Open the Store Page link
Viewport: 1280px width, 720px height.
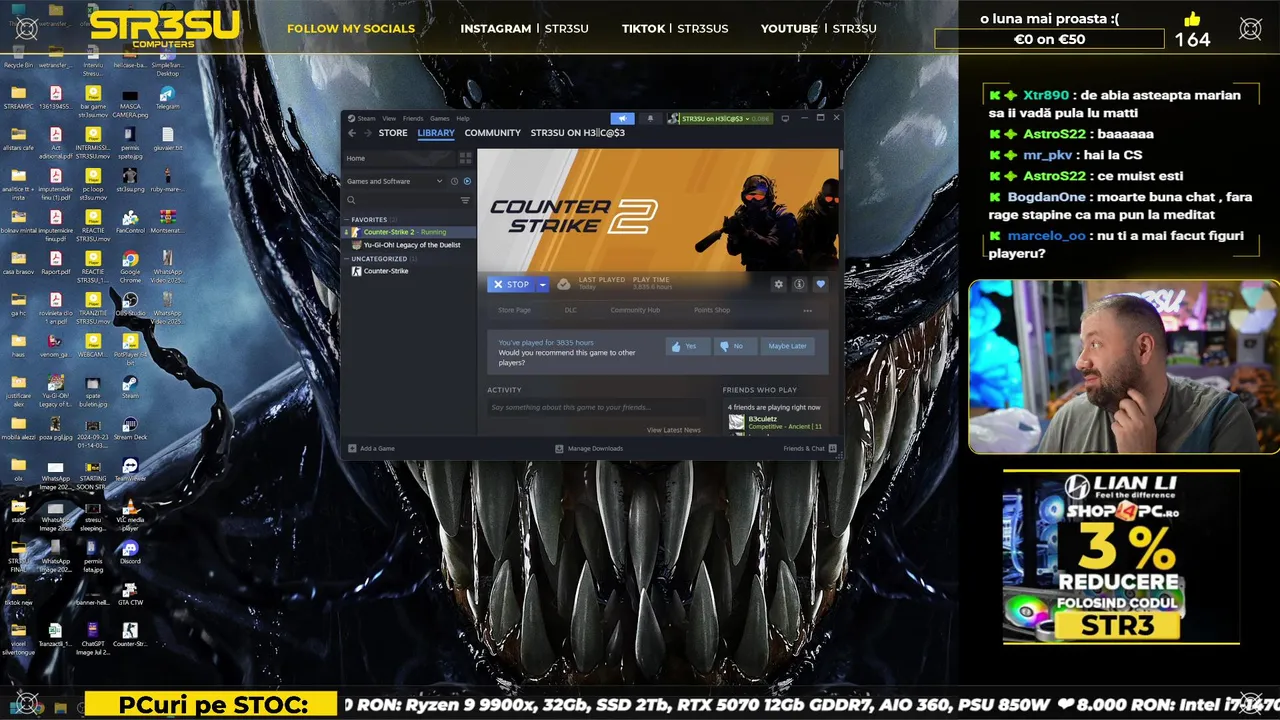[514, 310]
